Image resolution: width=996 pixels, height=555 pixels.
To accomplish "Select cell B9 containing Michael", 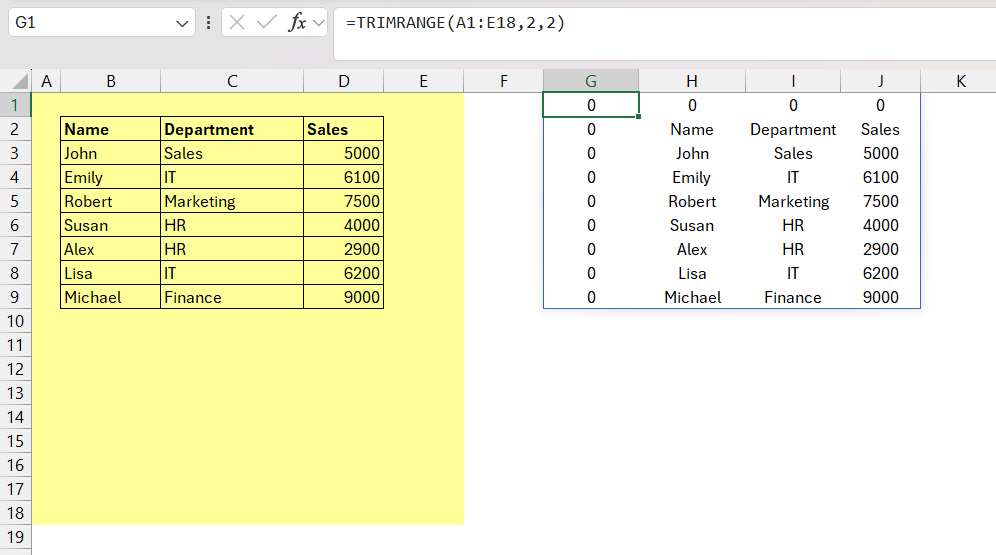I will point(111,297).
